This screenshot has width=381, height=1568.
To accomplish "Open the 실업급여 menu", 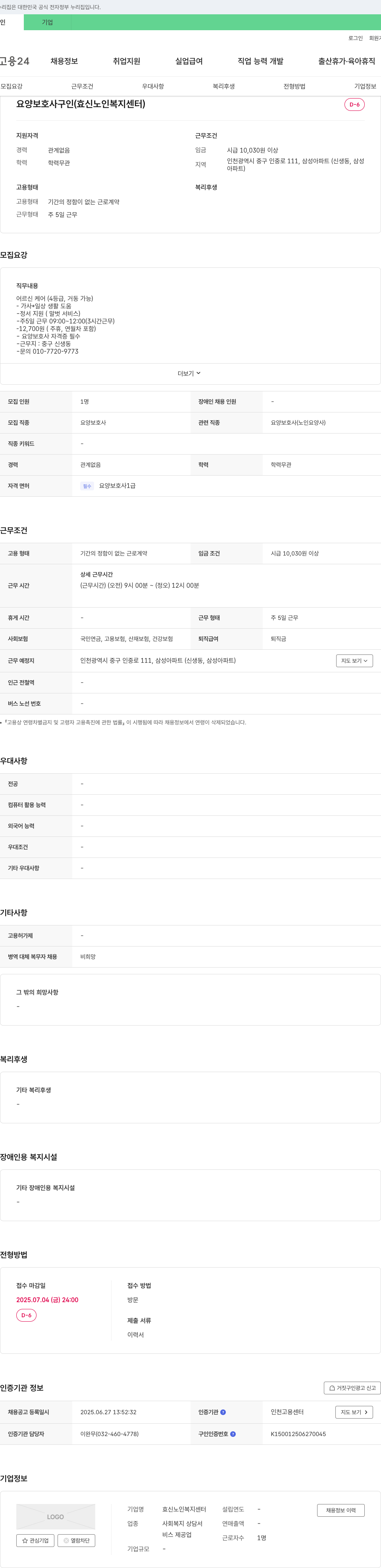I will (189, 61).
